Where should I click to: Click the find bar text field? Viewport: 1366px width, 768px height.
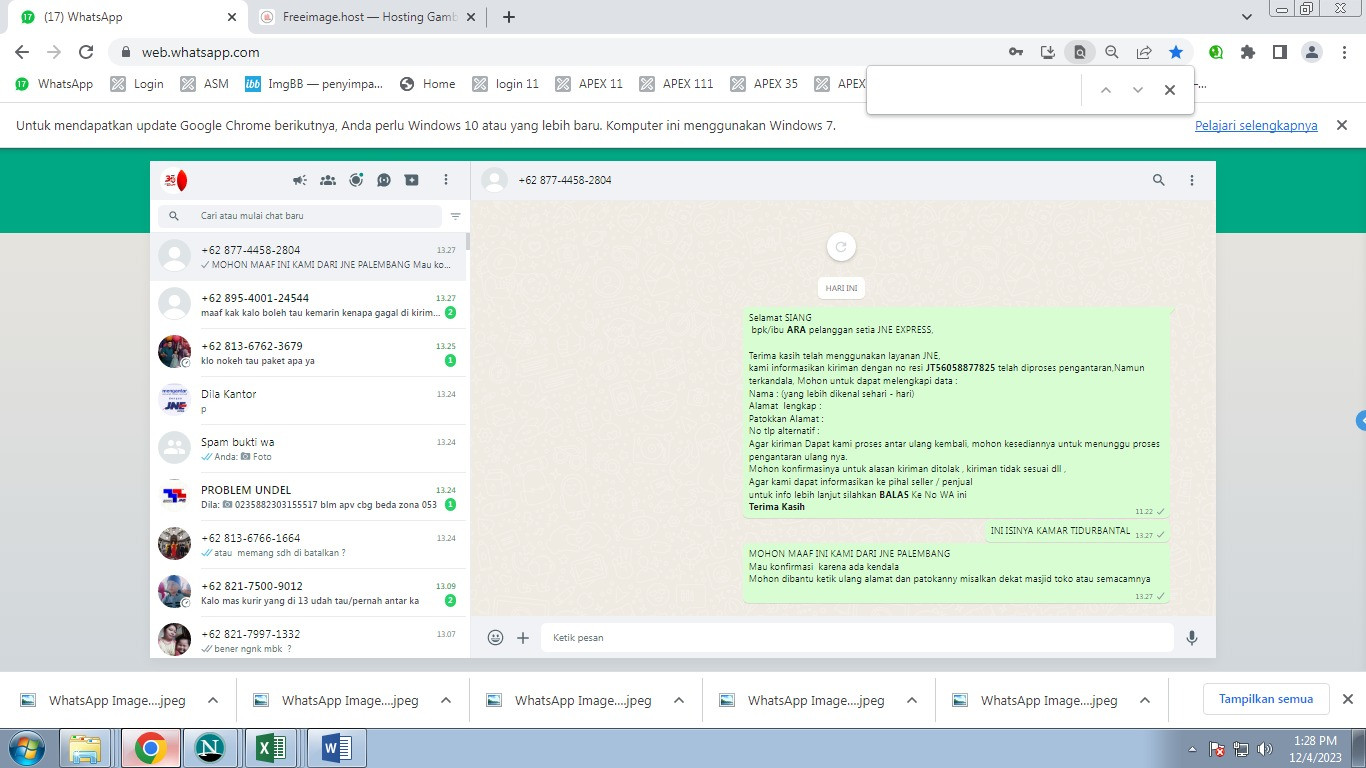977,90
